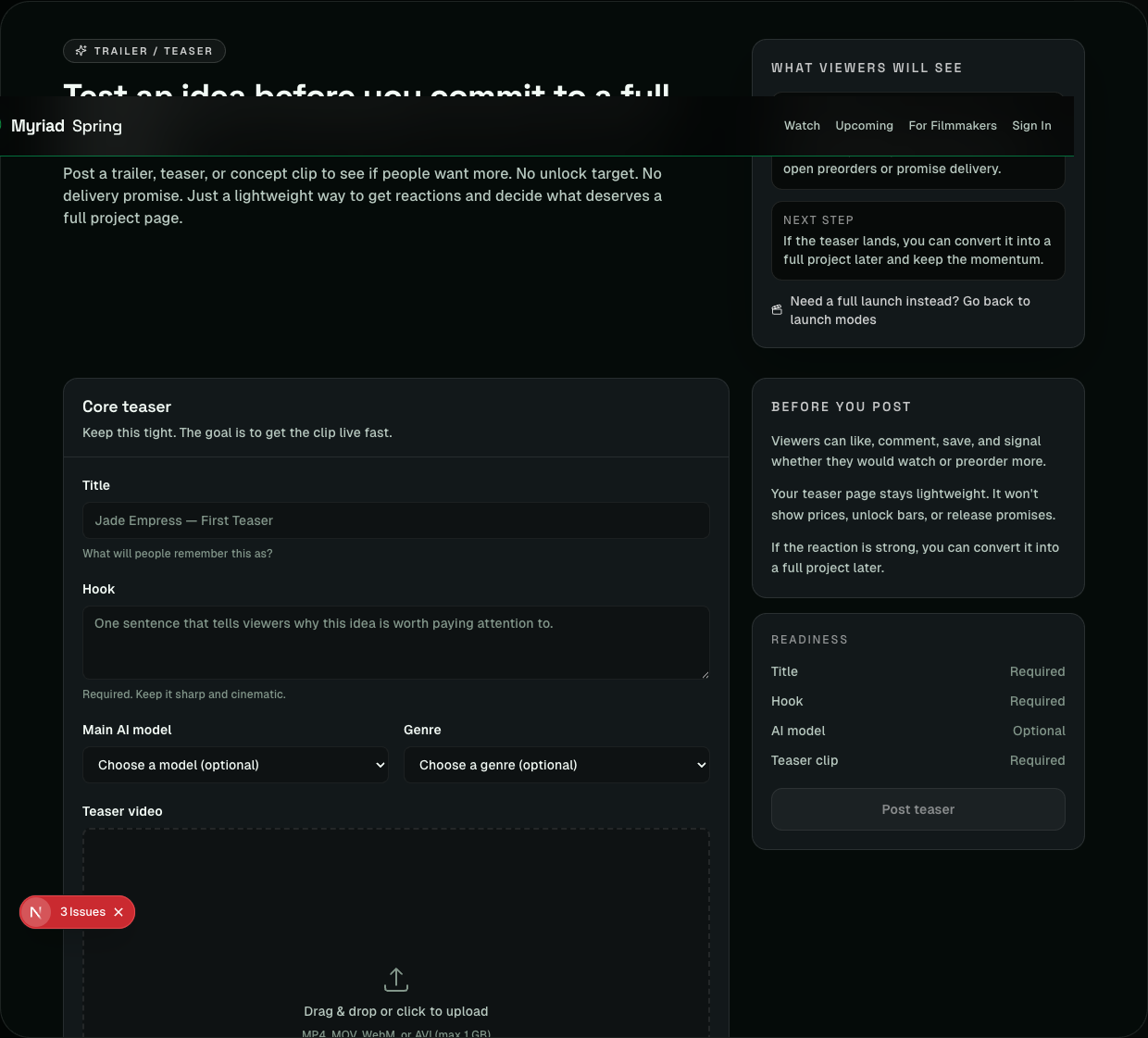Open the Next.js dev tools N icon

[36, 912]
